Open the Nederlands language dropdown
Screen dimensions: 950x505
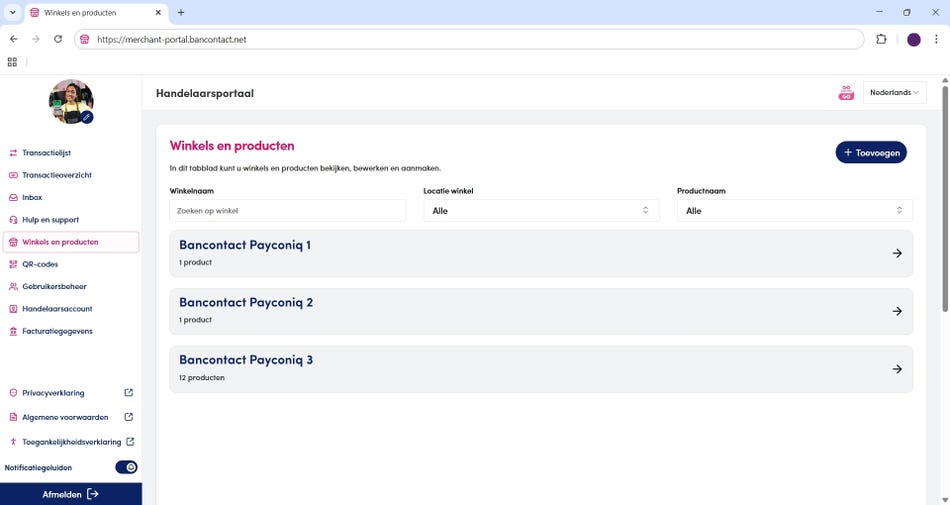(x=894, y=93)
